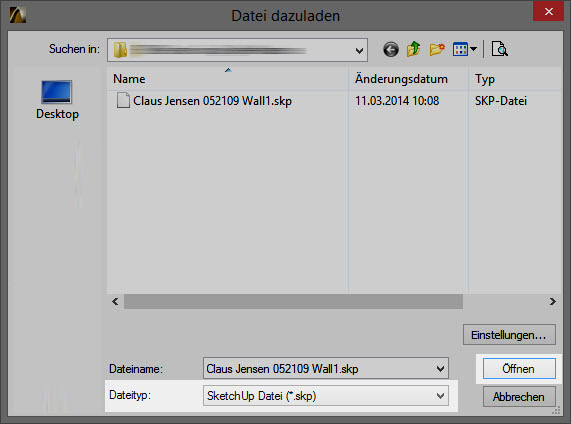Click the horizontal scrollbar right arrow
The height and width of the screenshot is (424, 571).
point(552,302)
